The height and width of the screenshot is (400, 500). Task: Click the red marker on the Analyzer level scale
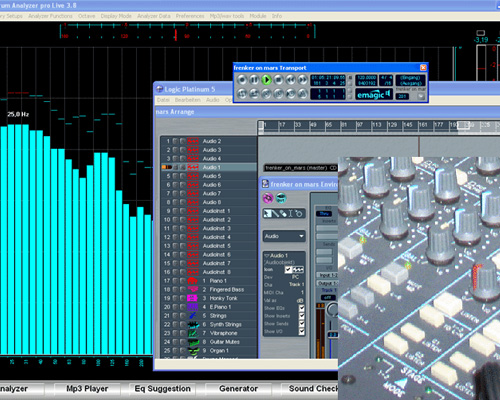pyautogui.click(x=176, y=35)
